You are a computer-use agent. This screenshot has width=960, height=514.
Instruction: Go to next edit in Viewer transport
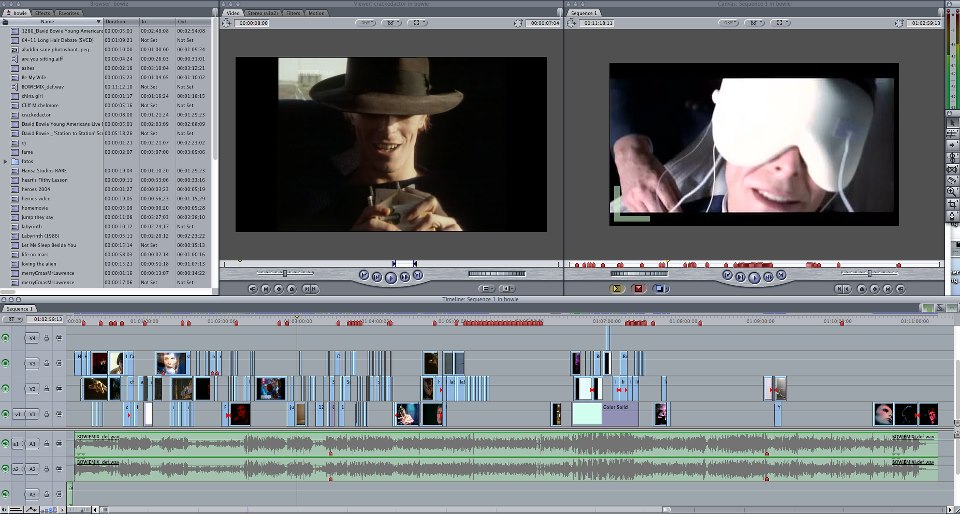[418, 275]
